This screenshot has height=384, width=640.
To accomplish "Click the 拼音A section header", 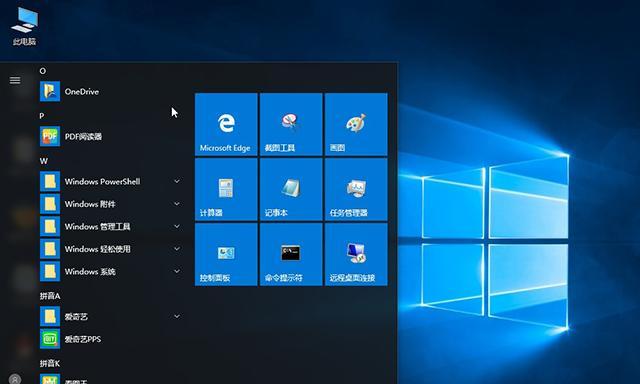I will pyautogui.click(x=50, y=296).
